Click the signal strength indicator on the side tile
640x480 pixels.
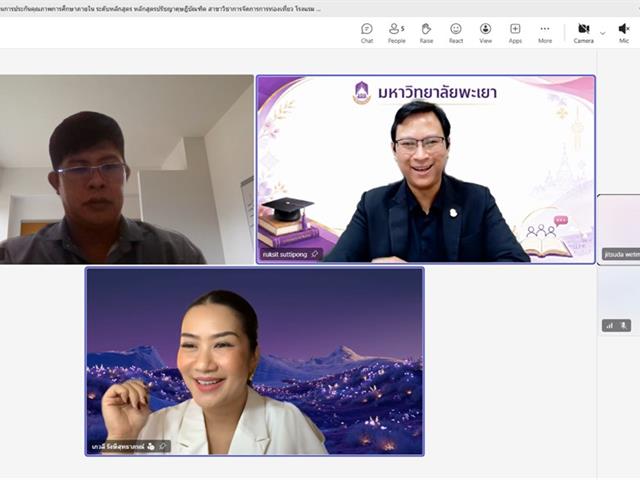point(609,325)
